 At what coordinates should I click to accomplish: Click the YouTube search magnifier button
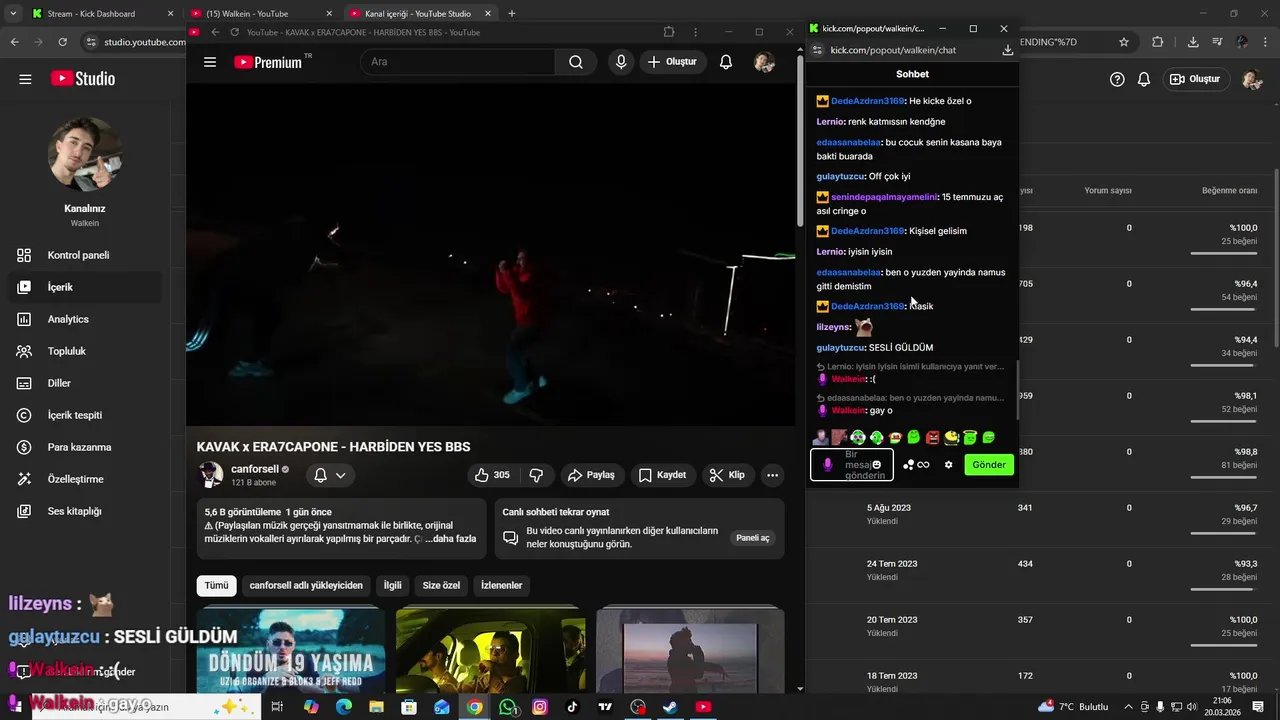click(576, 62)
